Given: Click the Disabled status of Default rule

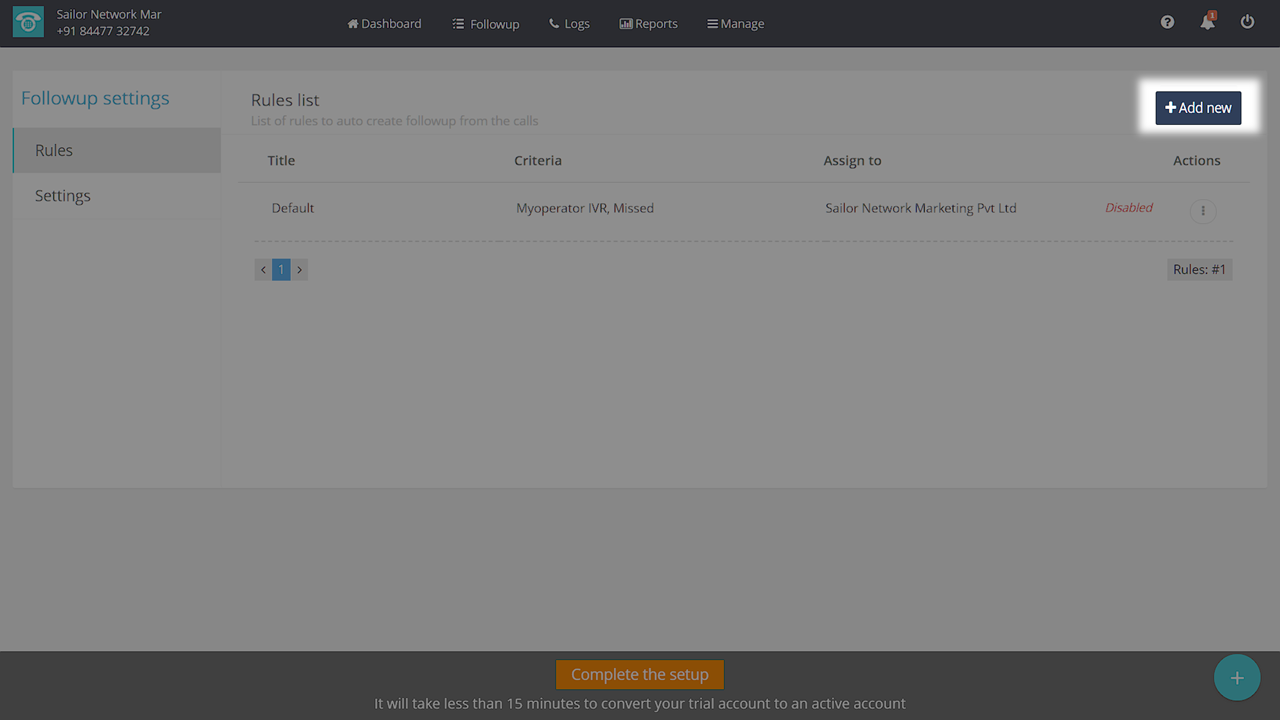Looking at the screenshot, I should pyautogui.click(x=1128, y=208).
